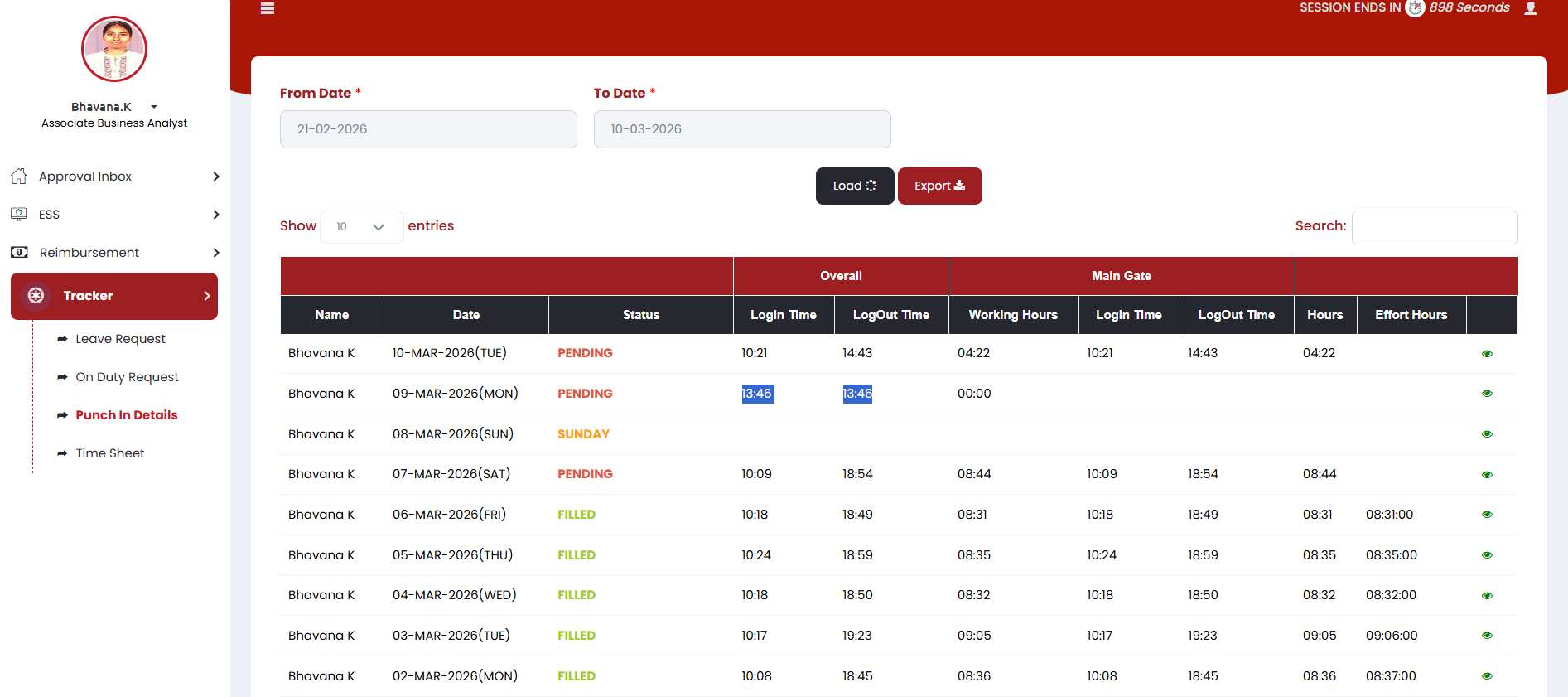Image resolution: width=1568 pixels, height=697 pixels.
Task: Click the Approval Inbox home icon
Action: (19, 177)
